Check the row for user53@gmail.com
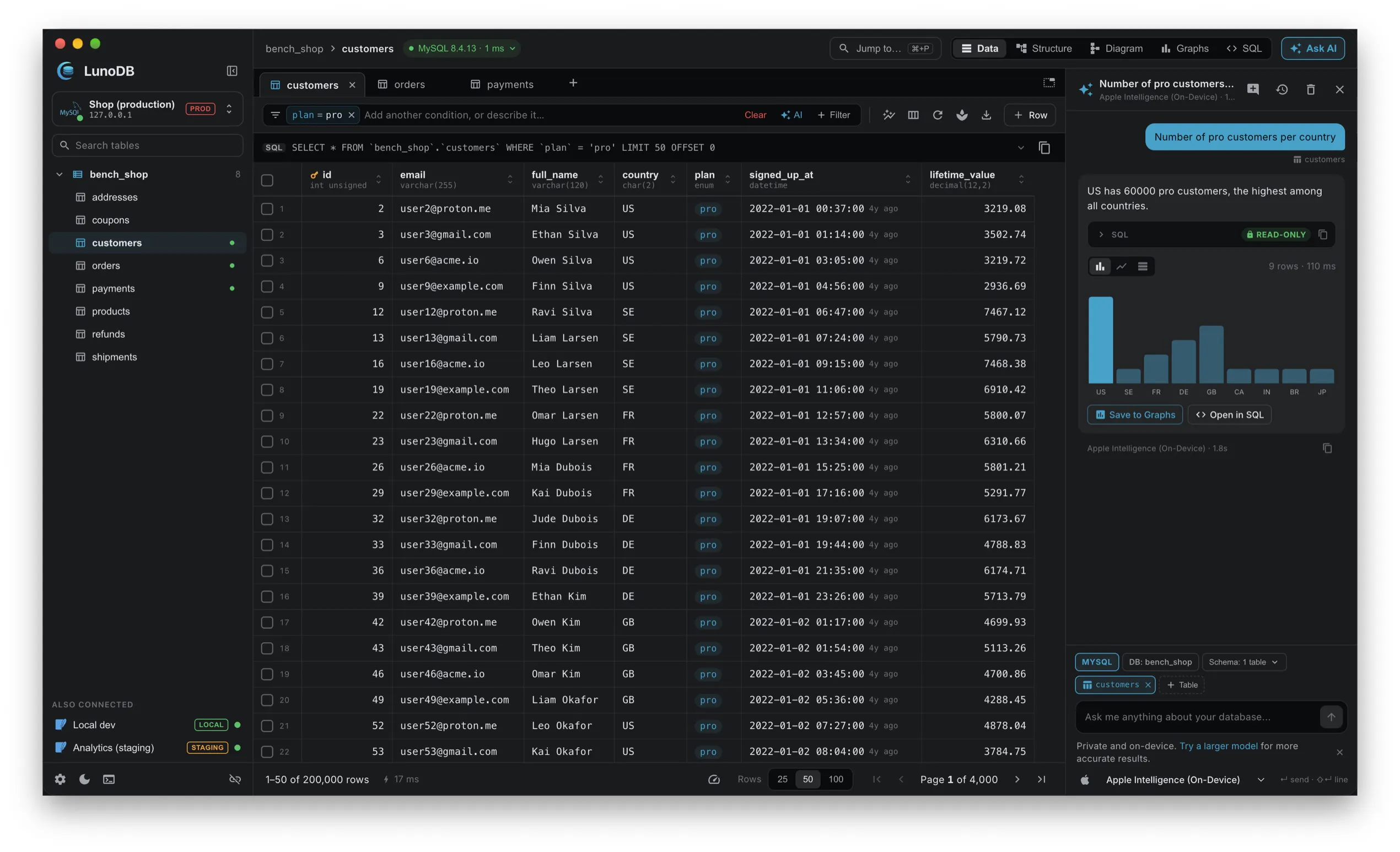The width and height of the screenshot is (1400, 852). click(x=267, y=752)
